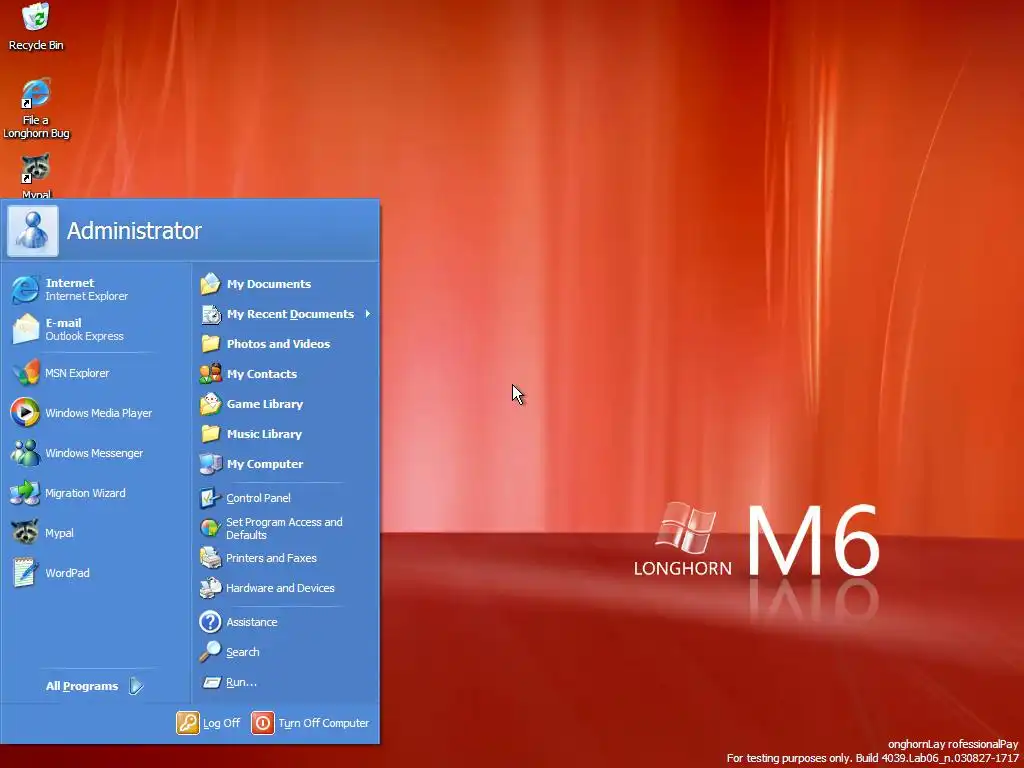The width and height of the screenshot is (1024, 768).
Task: Launch the Mypal raccoon icon in Start menu
Action: tap(25, 533)
